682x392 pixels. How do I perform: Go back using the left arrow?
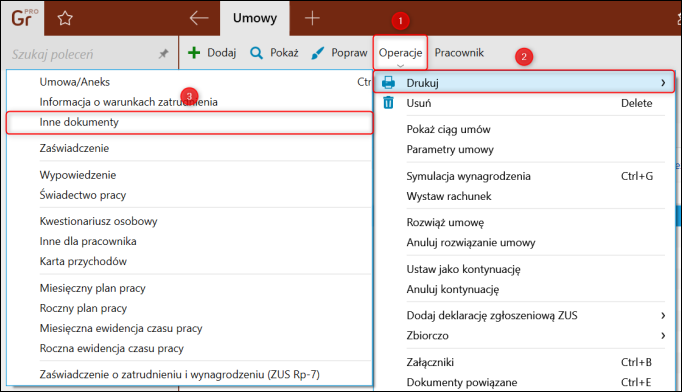[199, 18]
